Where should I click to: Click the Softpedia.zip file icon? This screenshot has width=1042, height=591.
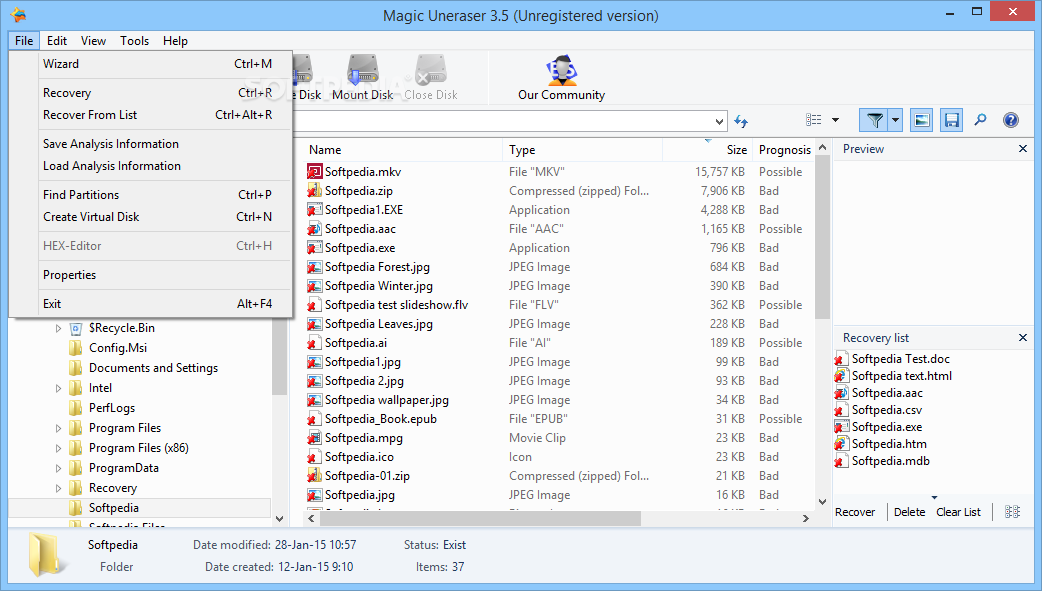[314, 191]
